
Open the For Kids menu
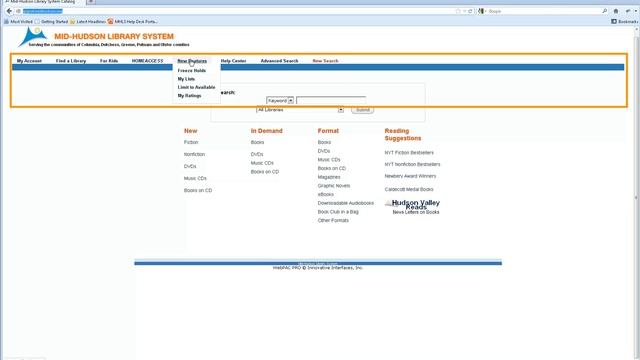109,61
